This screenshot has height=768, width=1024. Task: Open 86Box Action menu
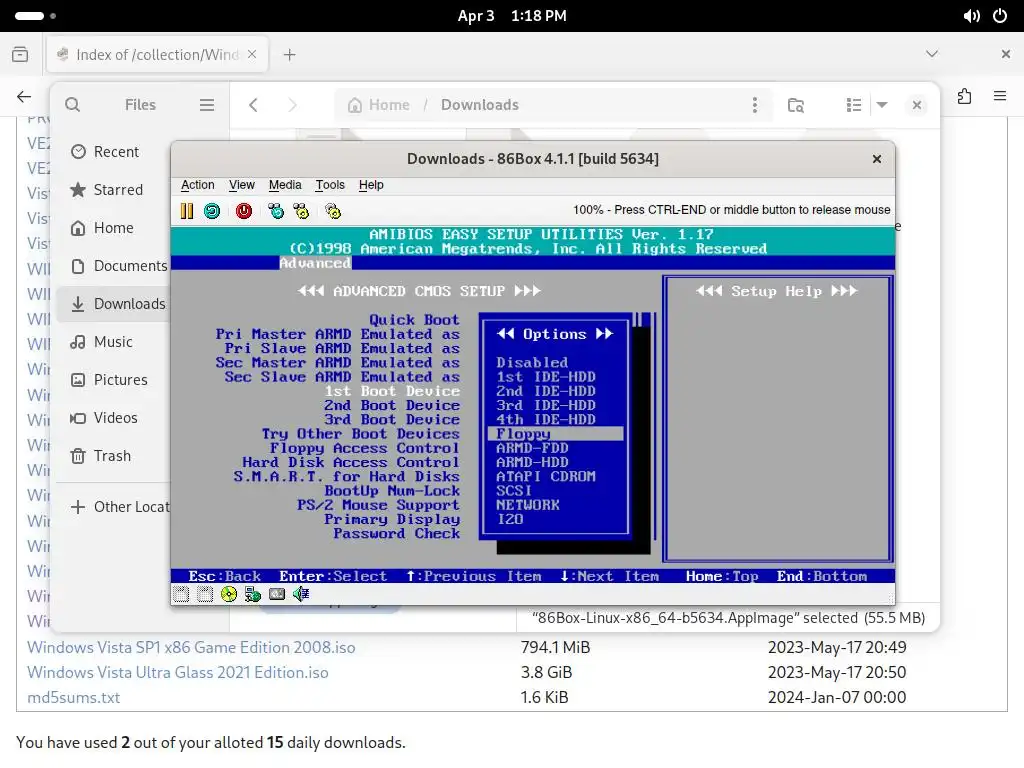(197, 185)
